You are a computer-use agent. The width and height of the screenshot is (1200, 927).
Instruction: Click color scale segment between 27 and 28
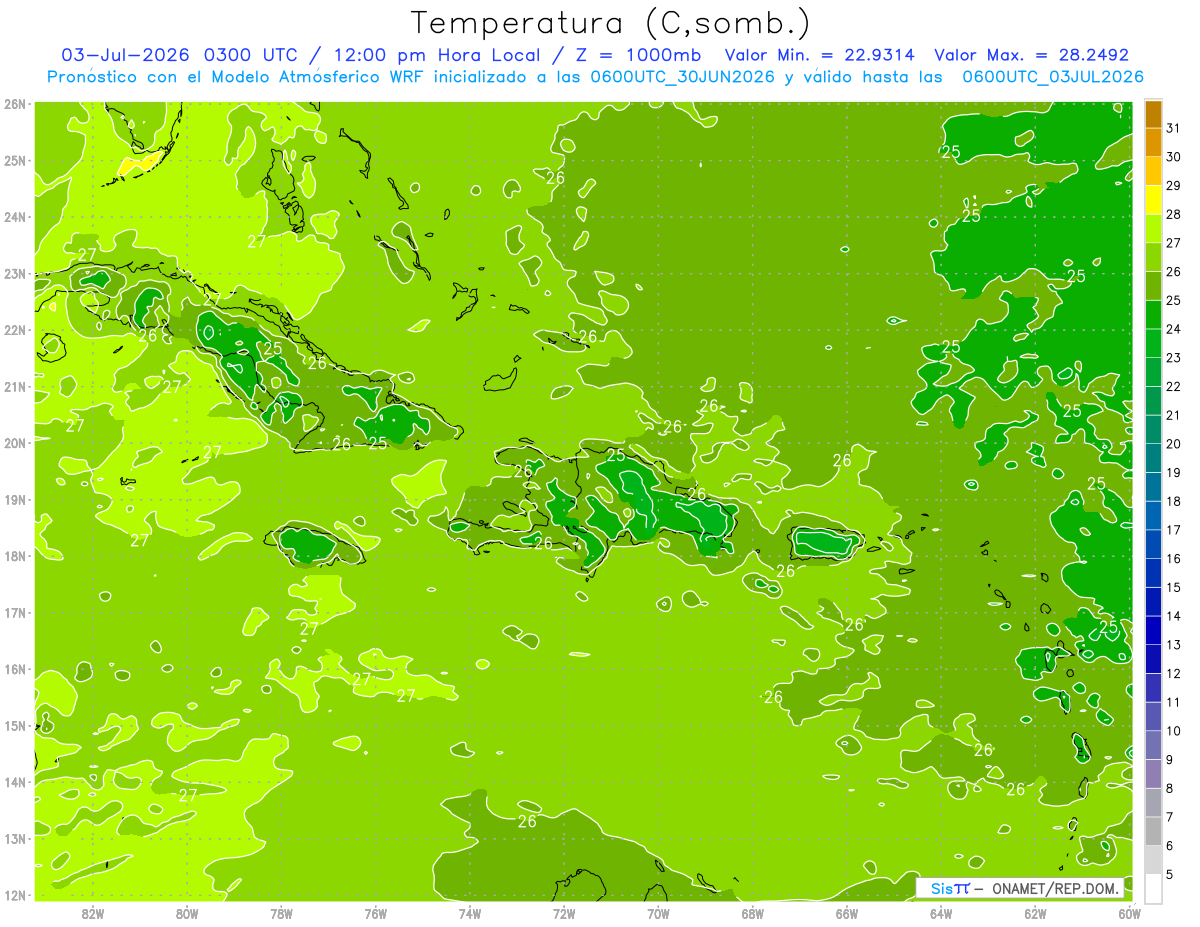1153,228
